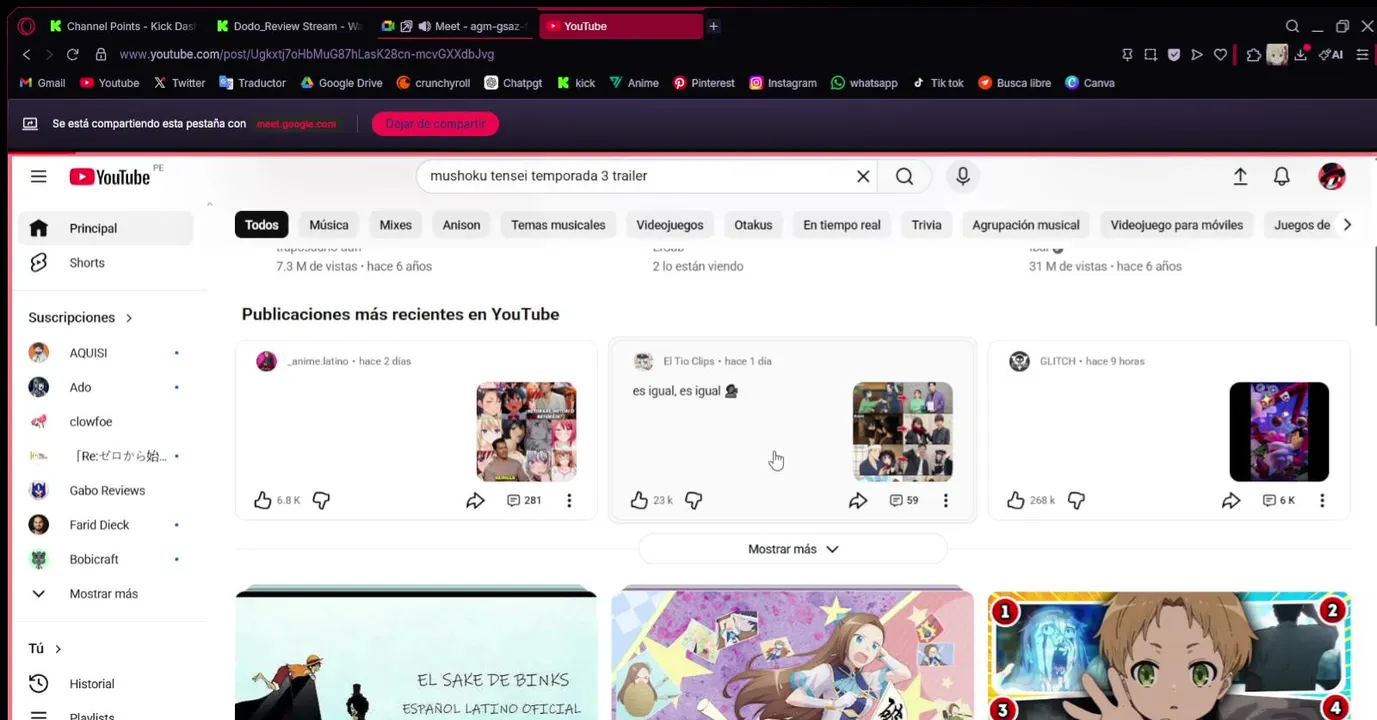The height and width of the screenshot is (720, 1377).
Task: Share the GLITCH post
Action: tap(1231, 500)
